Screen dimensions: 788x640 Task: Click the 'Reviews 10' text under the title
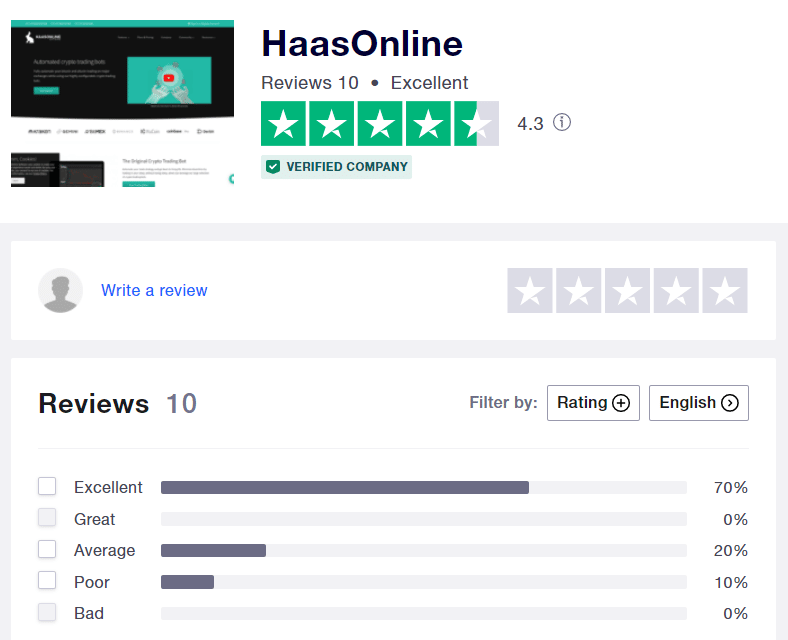[310, 83]
